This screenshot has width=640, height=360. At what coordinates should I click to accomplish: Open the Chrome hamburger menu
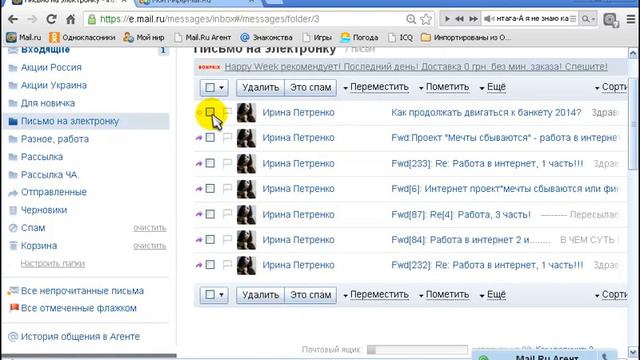(631, 19)
